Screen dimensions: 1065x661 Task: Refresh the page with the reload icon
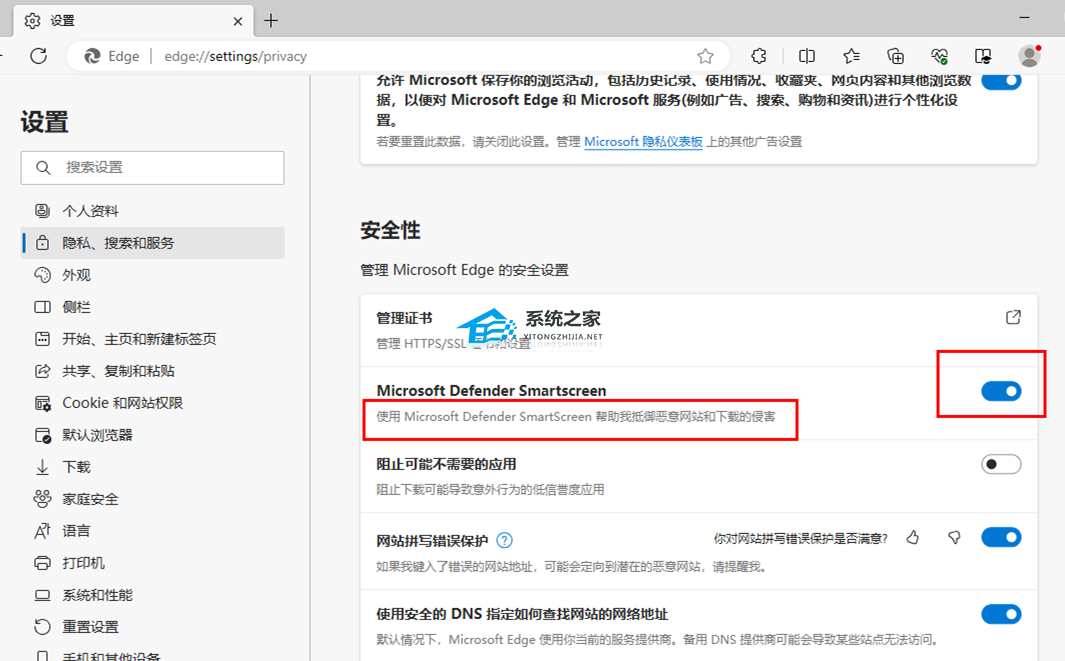click(x=39, y=56)
